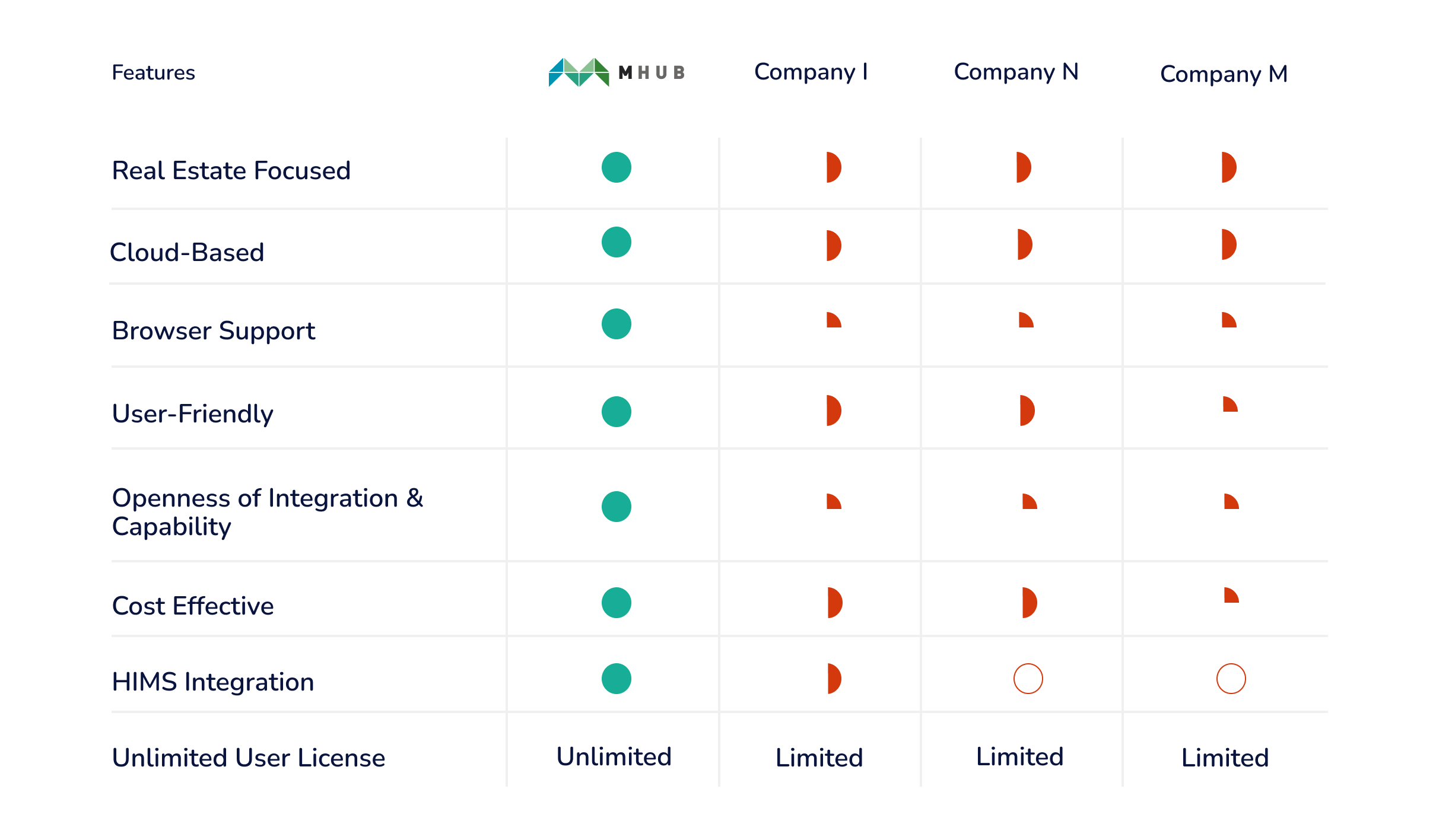Click MHUB green circle for Browser Support
Viewport: 1436px width, 840px height.
point(616,324)
